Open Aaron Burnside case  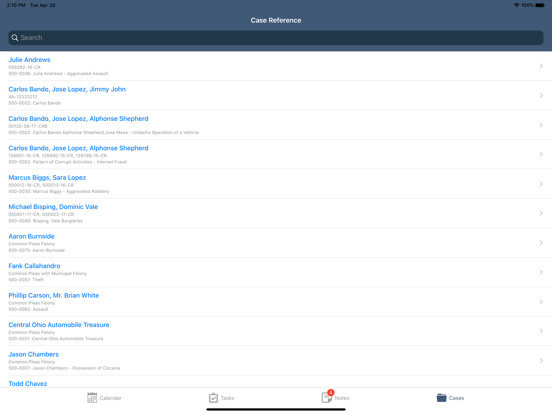click(x=31, y=236)
